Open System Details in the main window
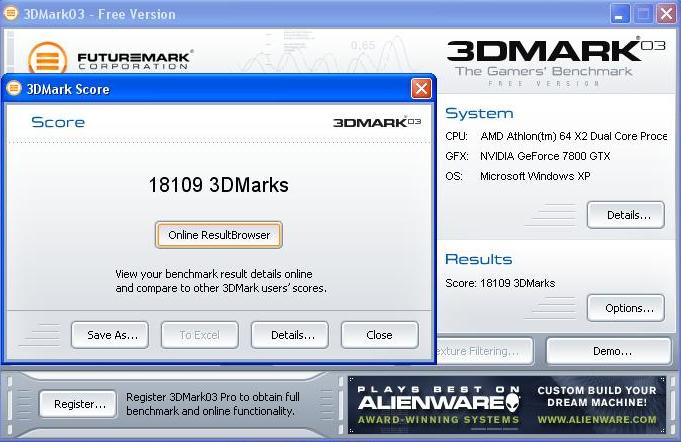 click(626, 215)
